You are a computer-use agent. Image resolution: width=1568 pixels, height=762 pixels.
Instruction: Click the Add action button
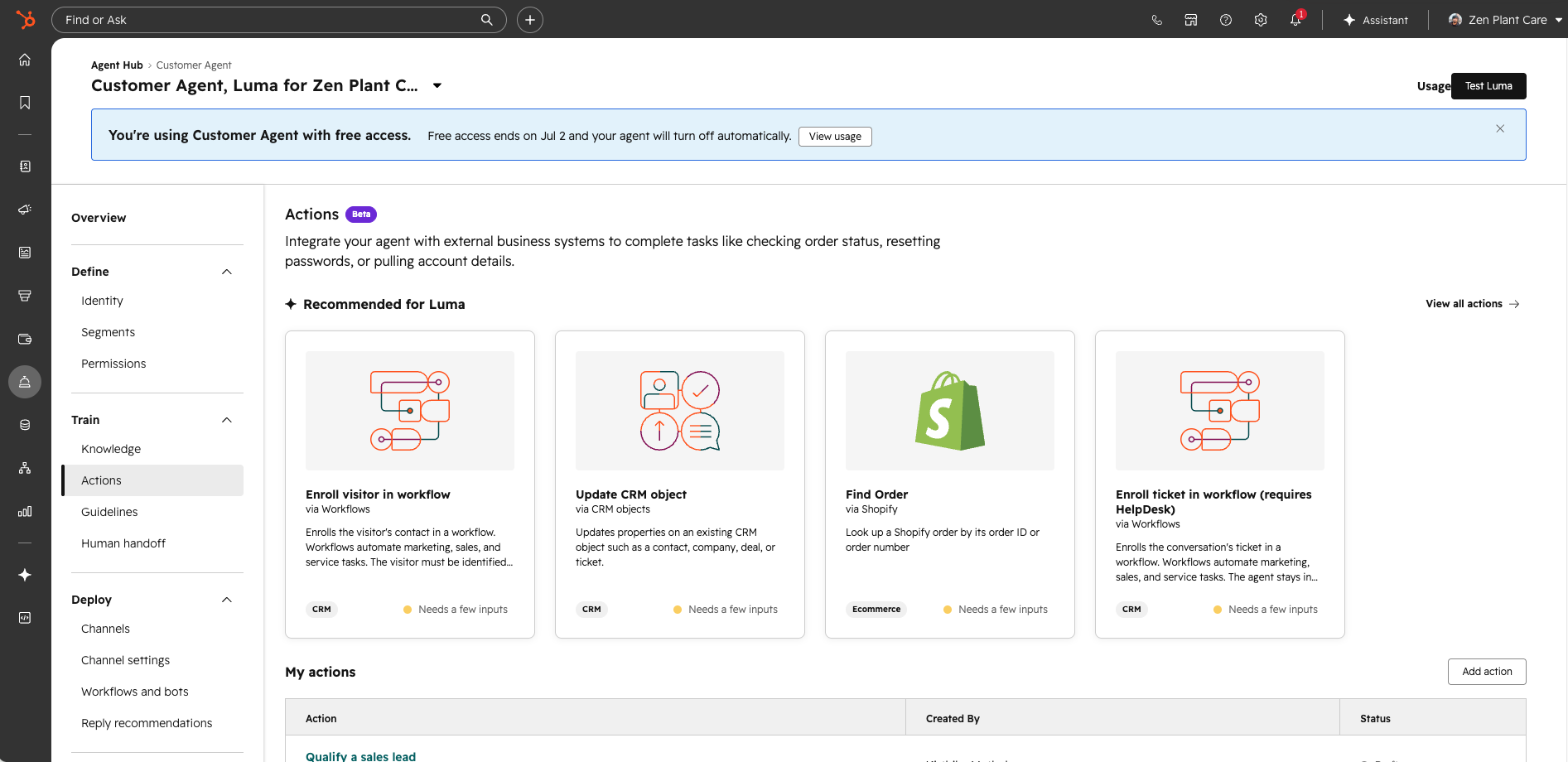click(x=1487, y=672)
